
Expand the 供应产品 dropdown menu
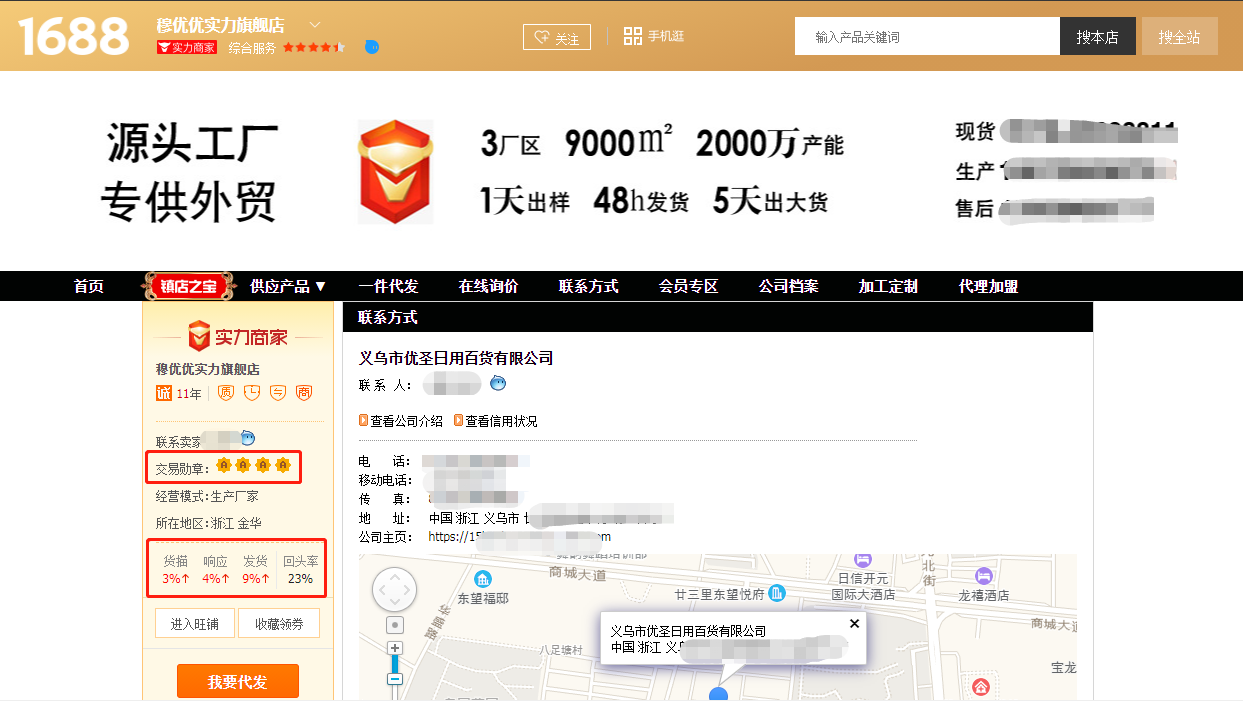(x=289, y=286)
